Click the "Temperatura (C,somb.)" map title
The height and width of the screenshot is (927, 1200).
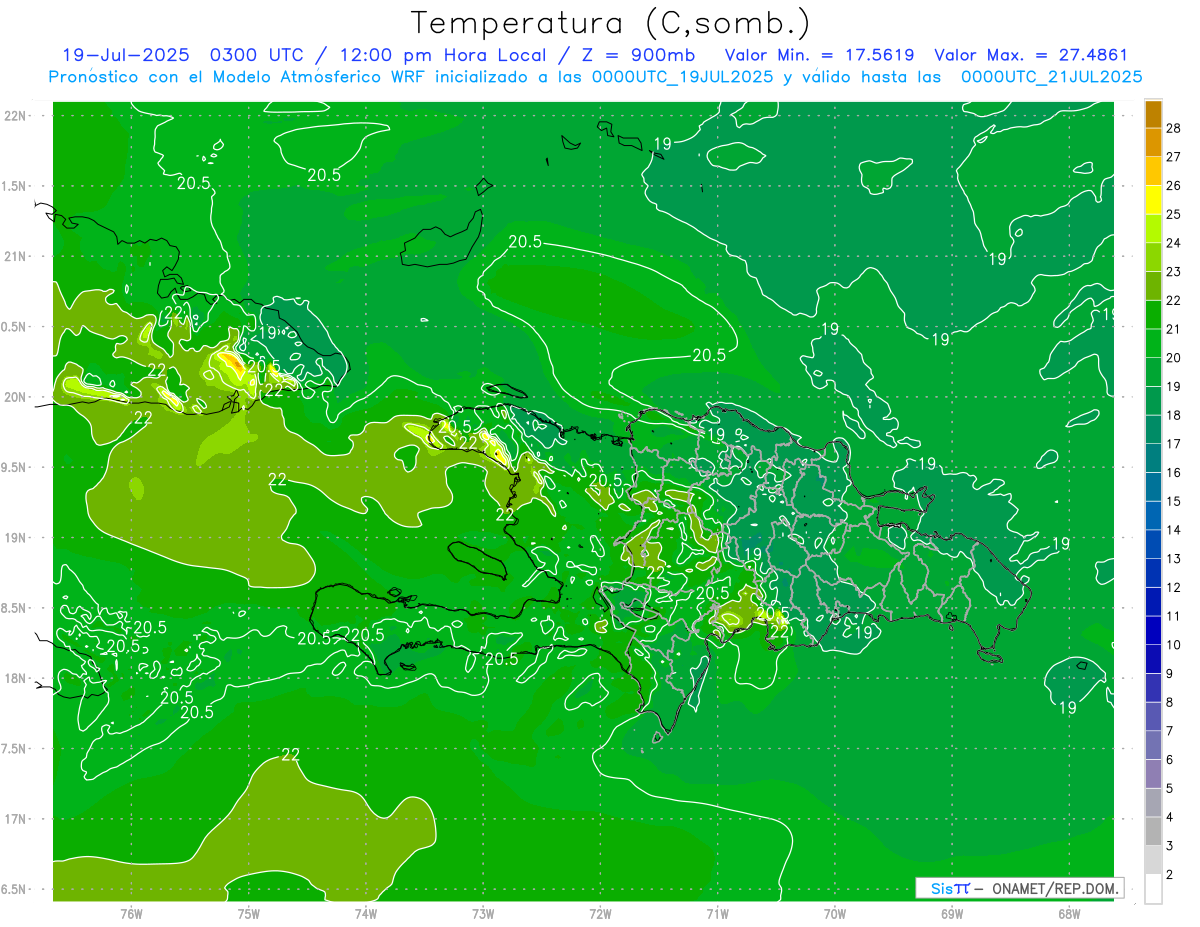[611, 23]
